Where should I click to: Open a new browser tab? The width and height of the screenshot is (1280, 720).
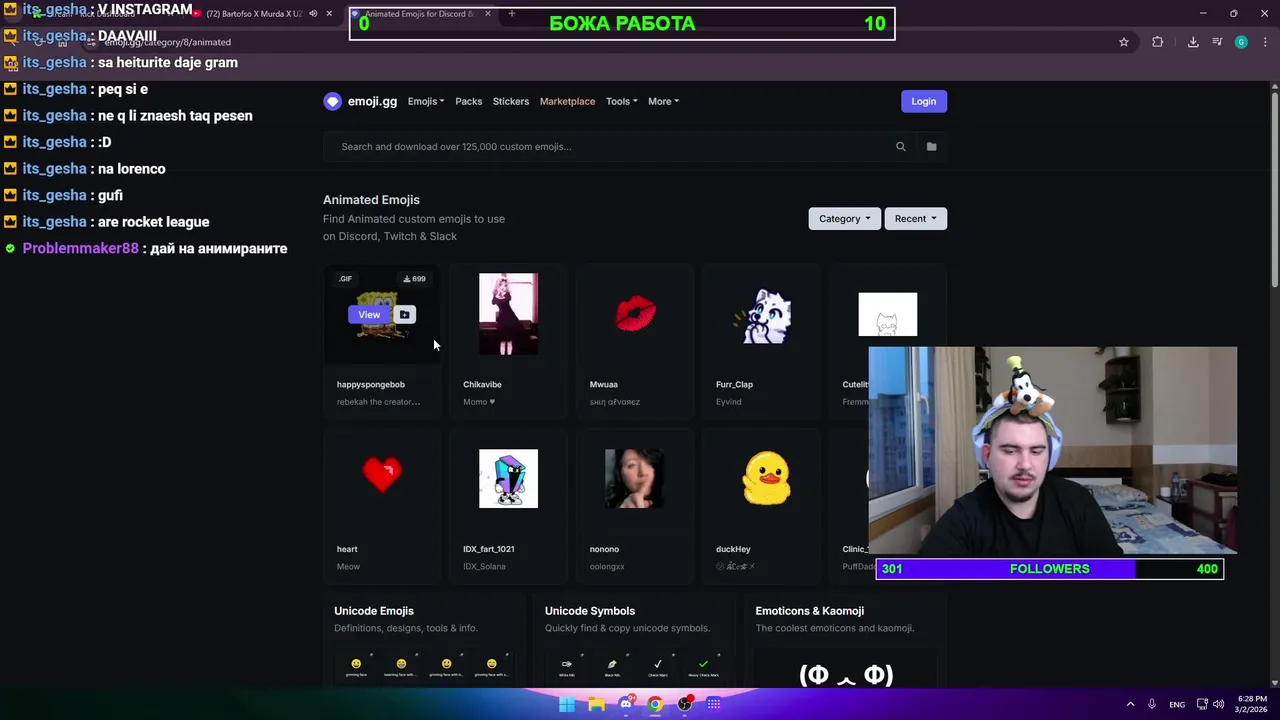click(511, 14)
